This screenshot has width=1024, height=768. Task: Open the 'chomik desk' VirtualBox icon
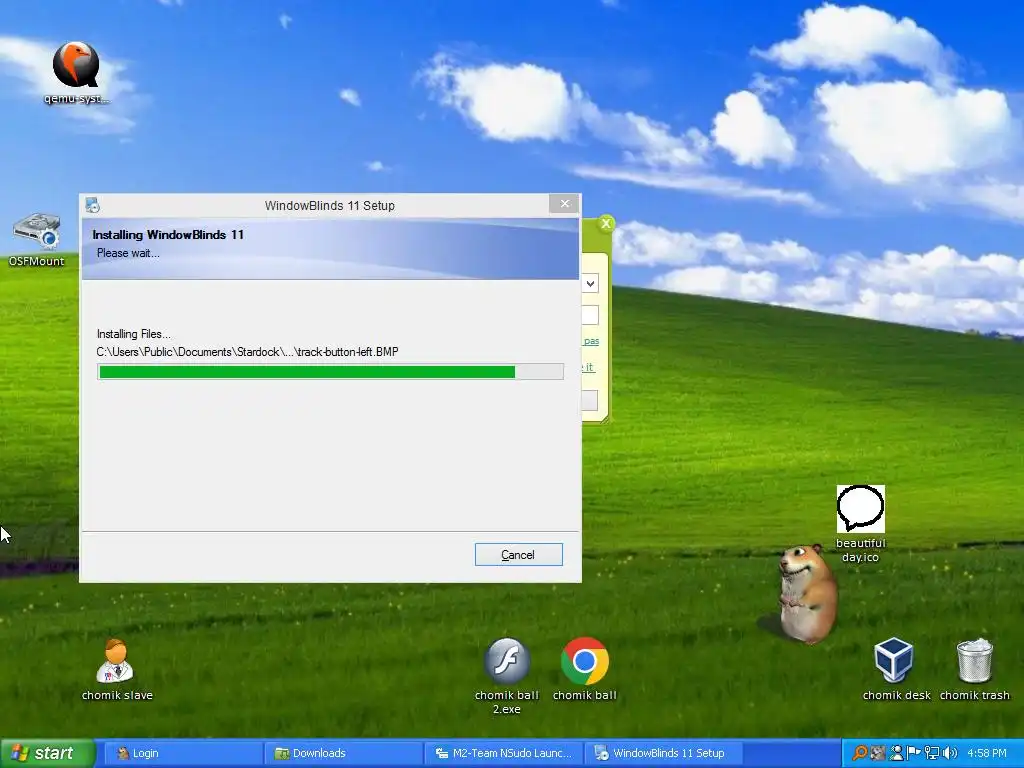pos(895,669)
